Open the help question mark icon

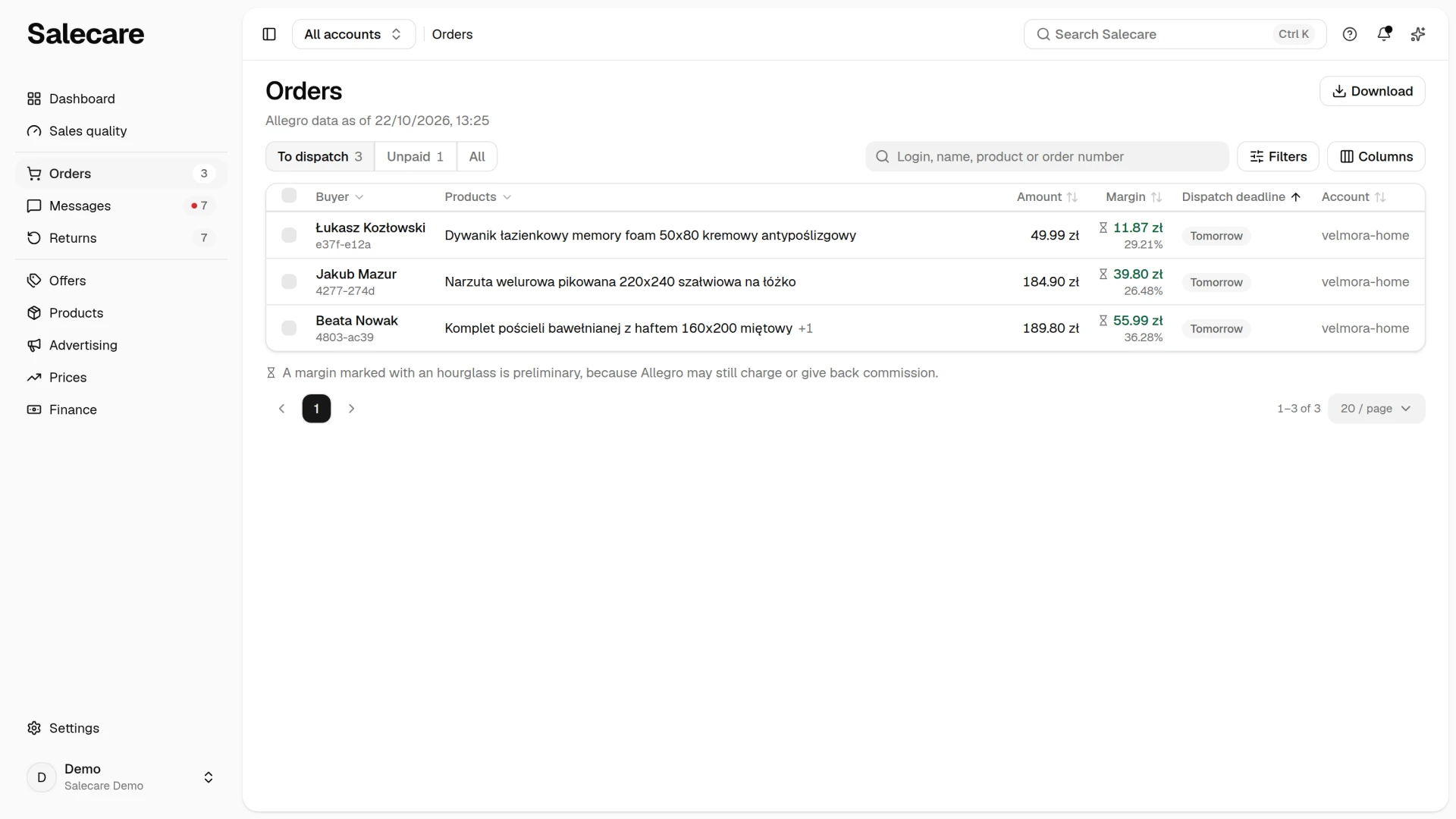pyautogui.click(x=1350, y=34)
